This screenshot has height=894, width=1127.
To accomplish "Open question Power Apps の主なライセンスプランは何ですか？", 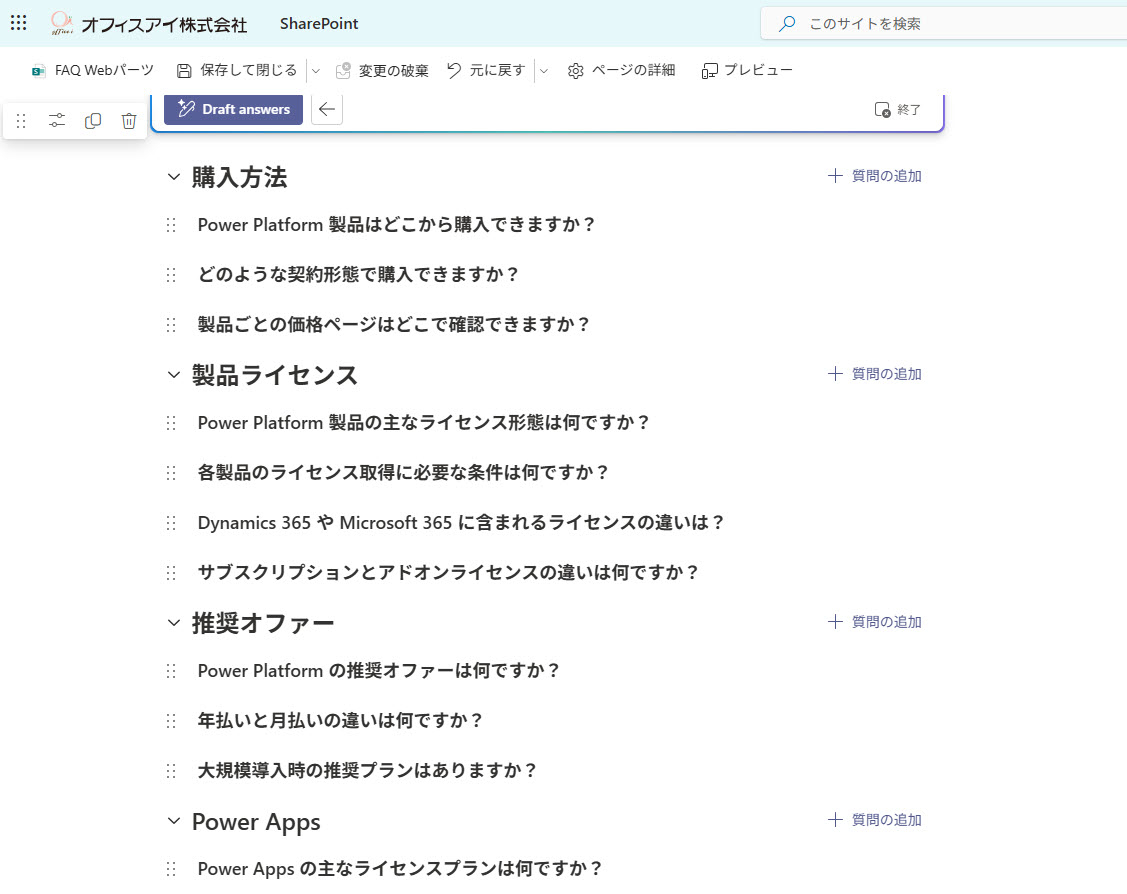I will pos(400,869).
